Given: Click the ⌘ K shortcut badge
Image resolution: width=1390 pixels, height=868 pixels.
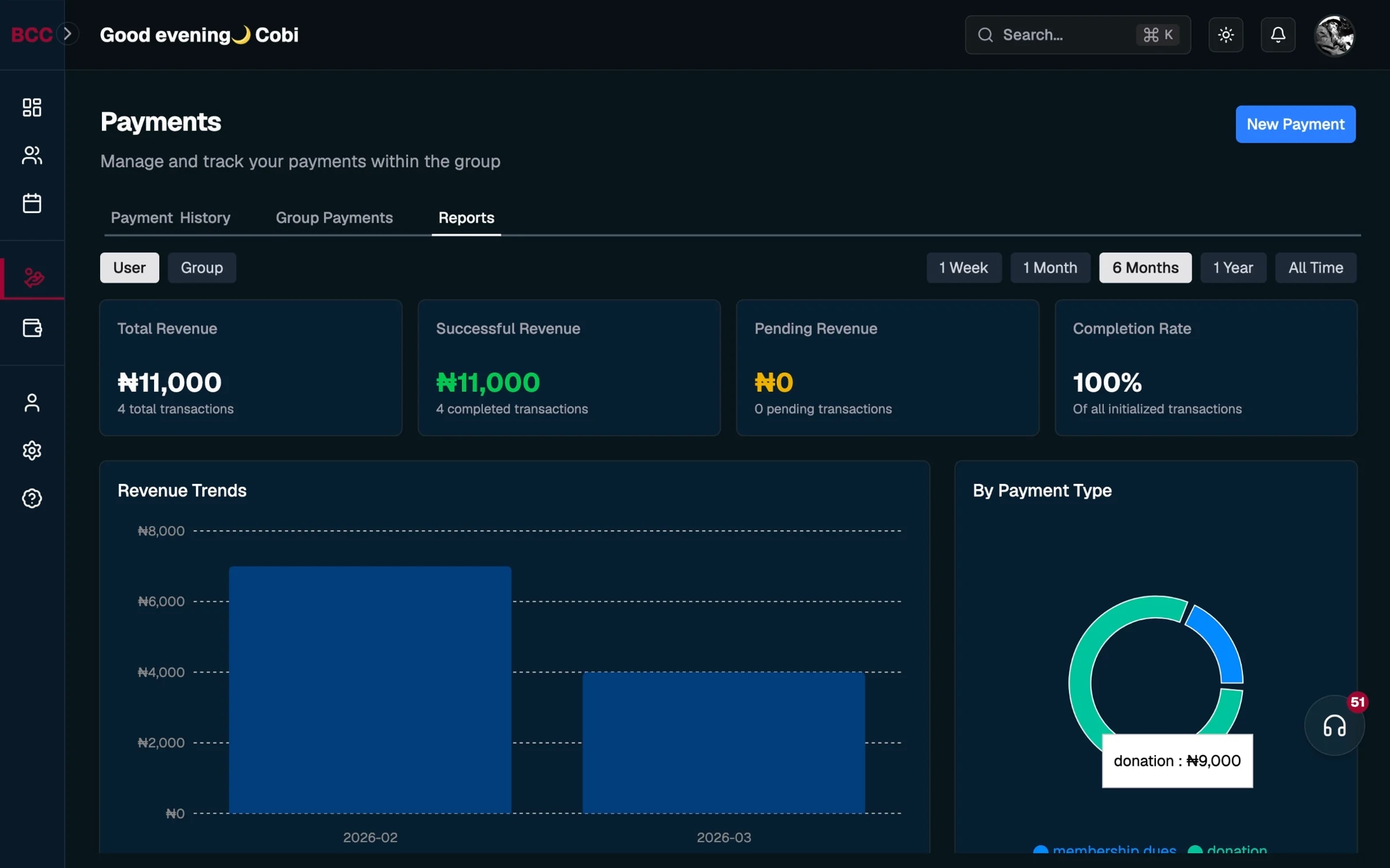Looking at the screenshot, I should [x=1158, y=35].
